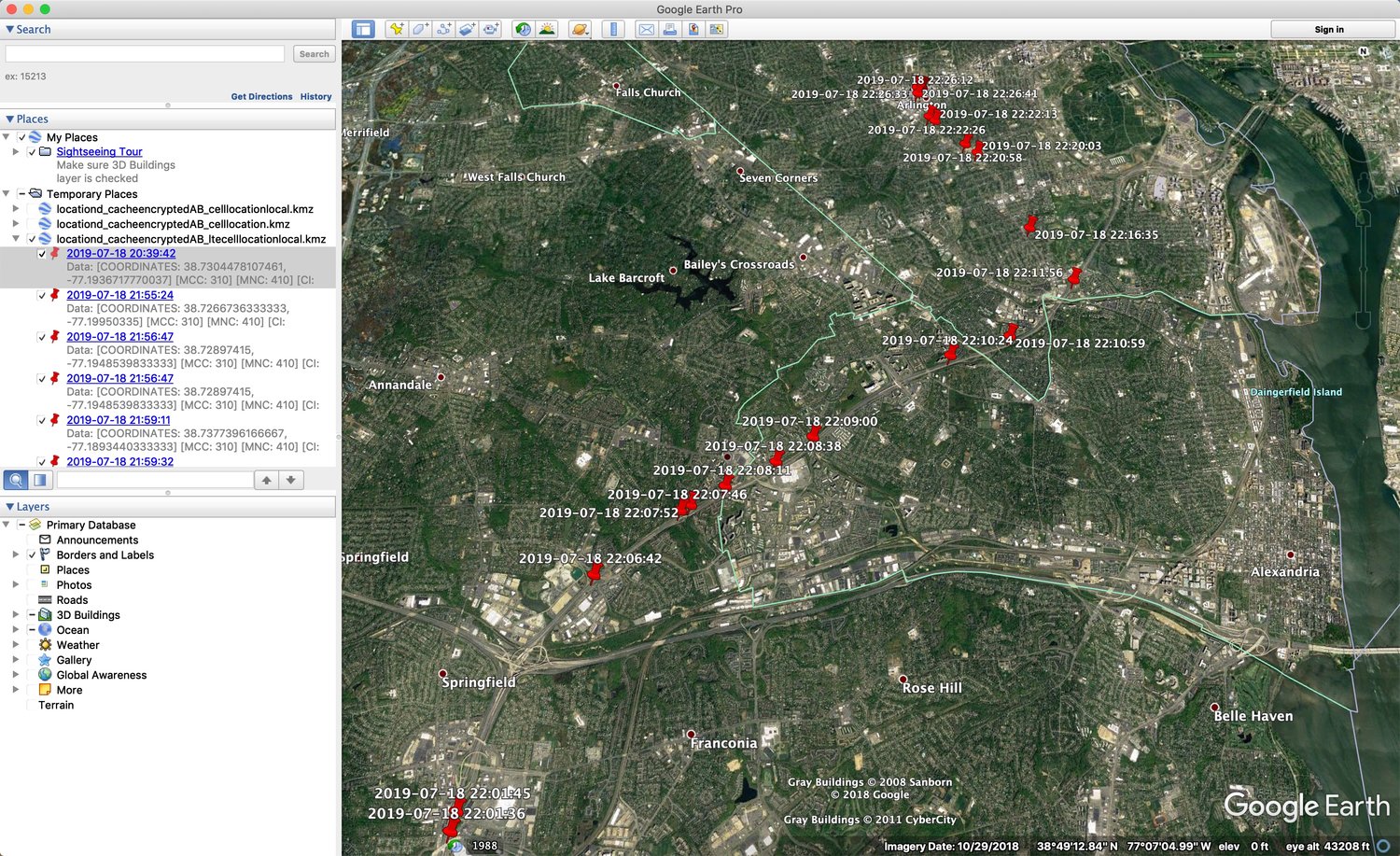
Task: Click the Email envelope toolbar icon
Action: pos(646,29)
